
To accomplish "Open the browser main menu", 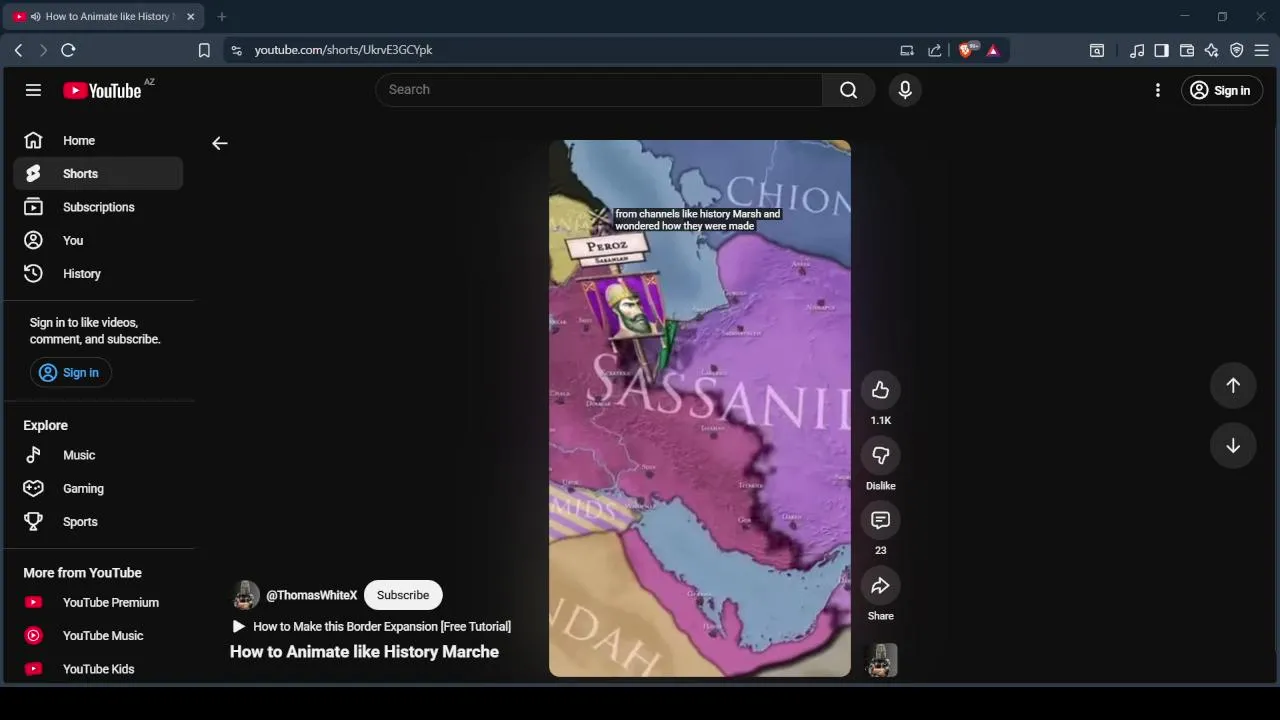I will click(1262, 50).
